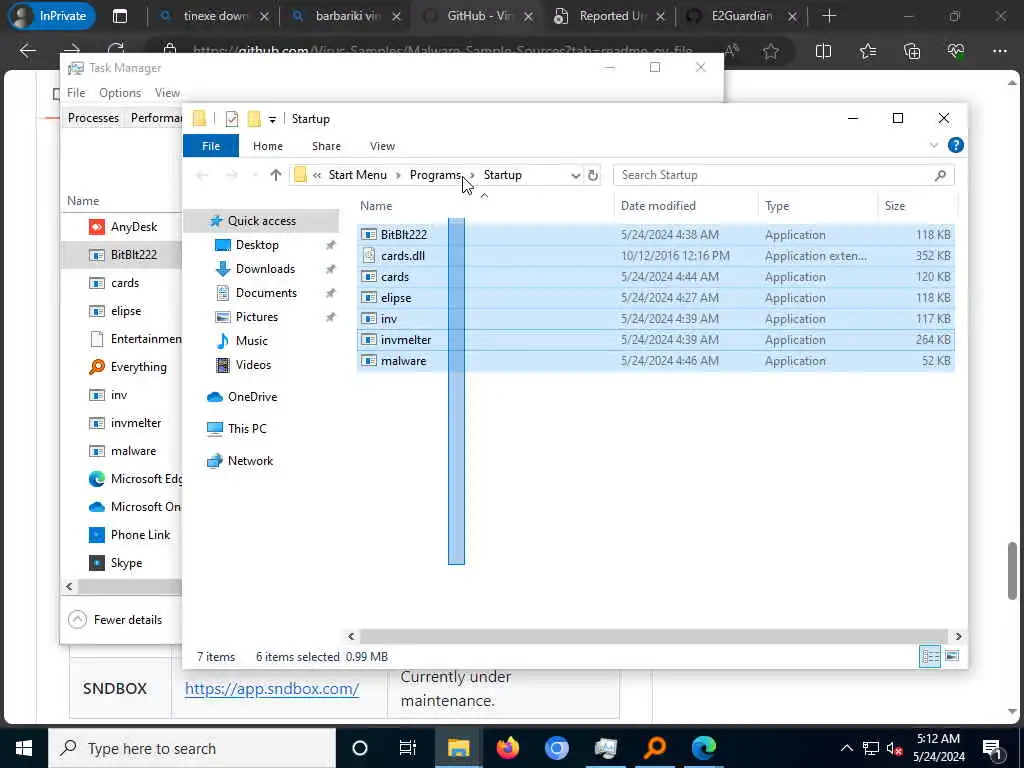Sort by the Size column header
1024x768 pixels.
pyautogui.click(x=895, y=206)
